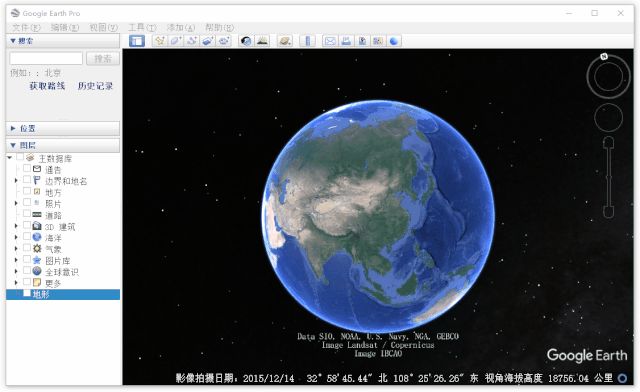Click the Add Placemark pushpin icon

160,41
